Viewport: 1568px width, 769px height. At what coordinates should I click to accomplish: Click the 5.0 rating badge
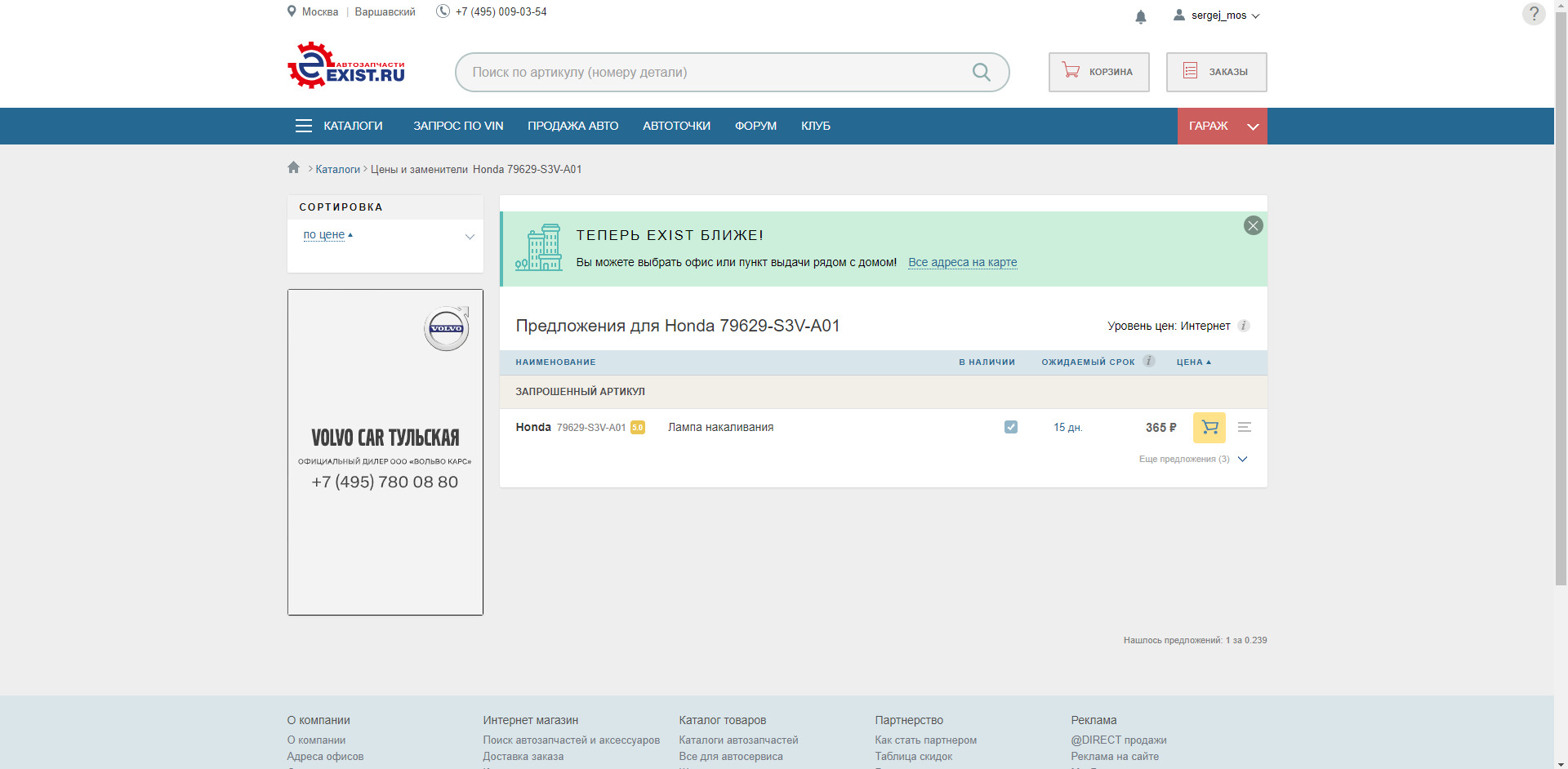[x=638, y=427]
